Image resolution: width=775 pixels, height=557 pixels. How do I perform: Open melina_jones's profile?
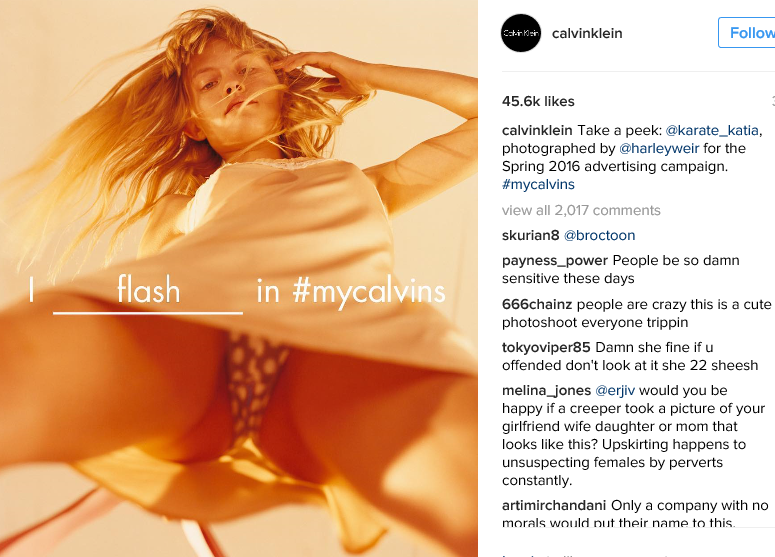[x=546, y=390]
